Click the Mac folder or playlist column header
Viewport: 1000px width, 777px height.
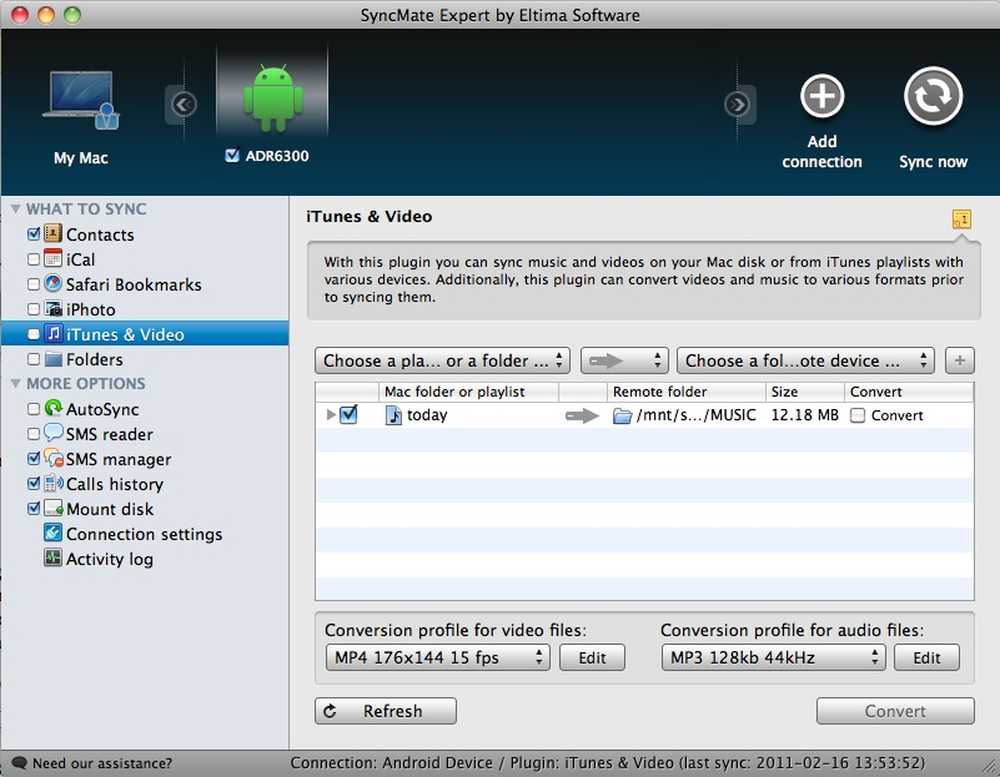(x=469, y=392)
